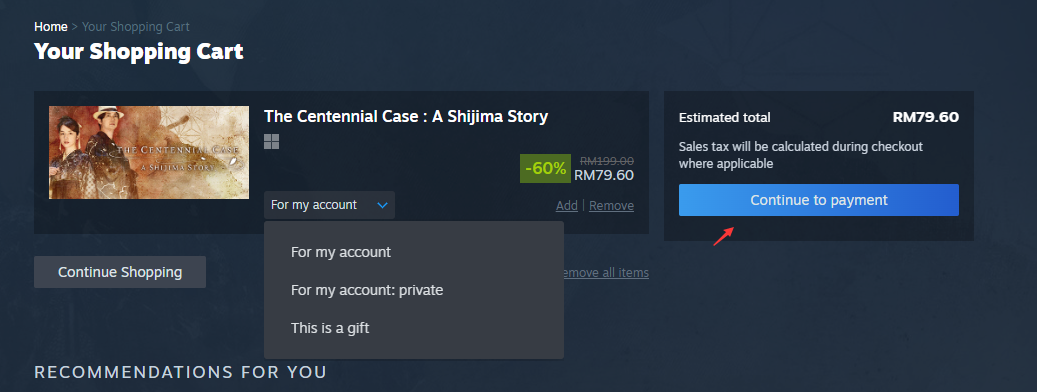Open the 'For my account' purchase dropdown
The height and width of the screenshot is (392, 1037).
tap(329, 205)
